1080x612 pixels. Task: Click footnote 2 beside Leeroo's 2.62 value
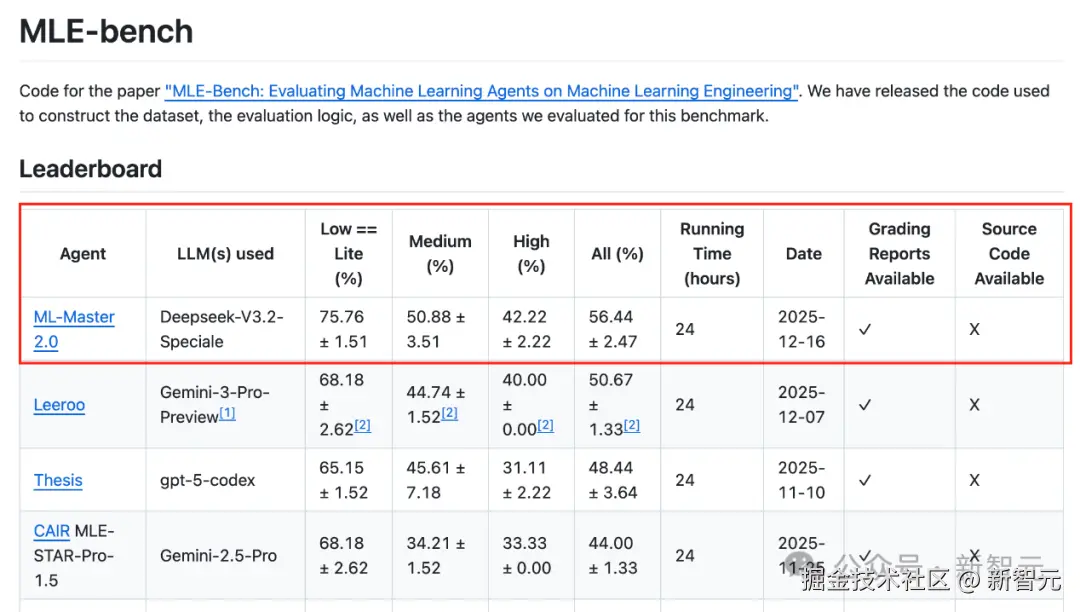click(x=362, y=425)
